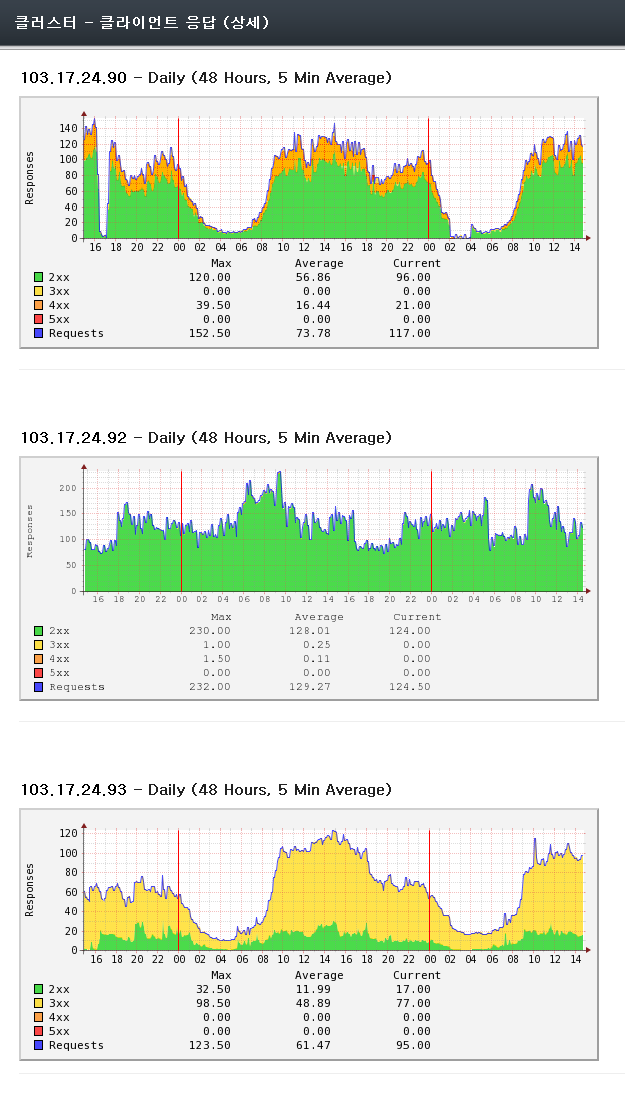Click 2xx Average value 56.86 for 103.17.24.90

[313, 277]
